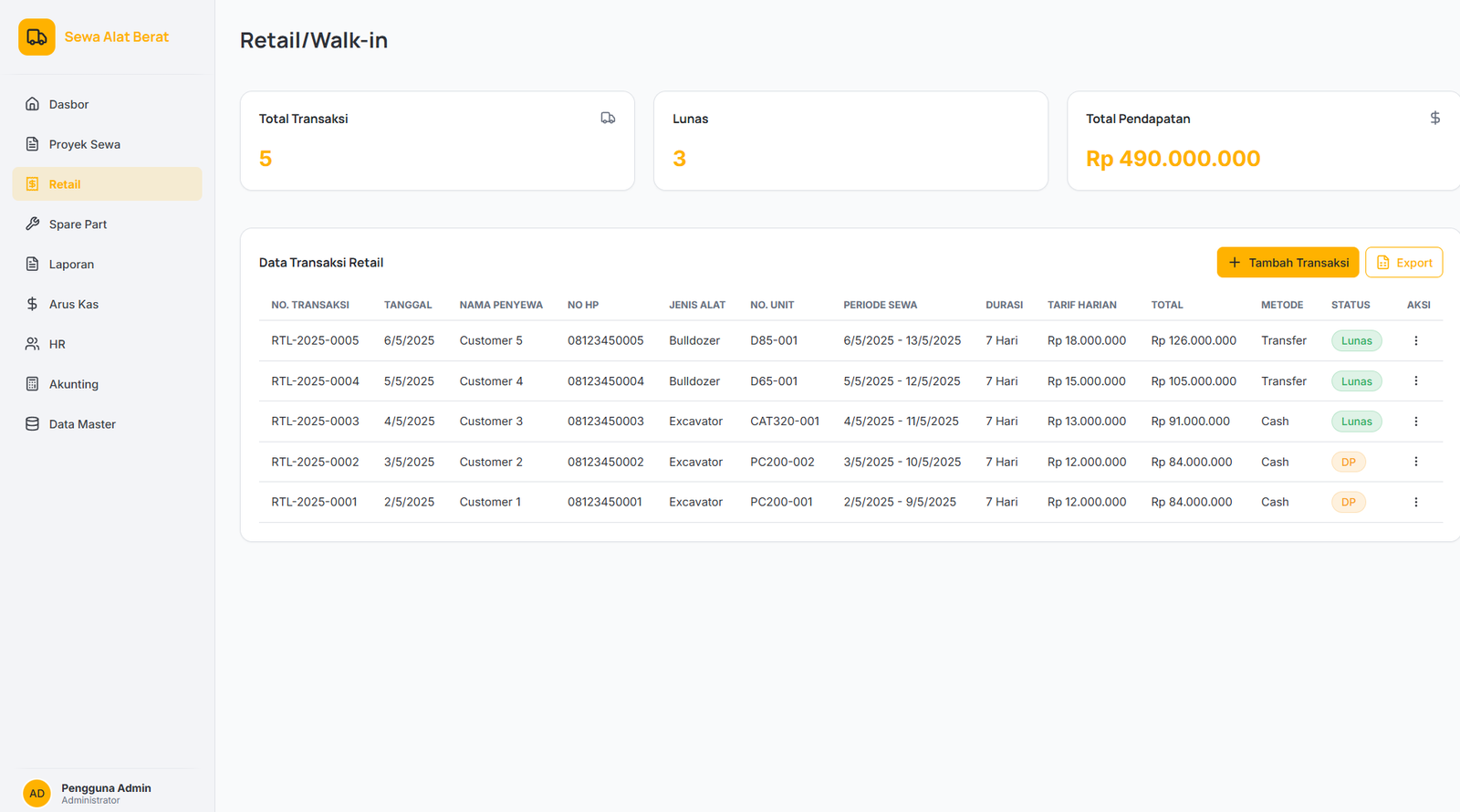This screenshot has height=812, width=1460.
Task: Click the Lunas badge for Customer 4
Action: [x=1356, y=381]
